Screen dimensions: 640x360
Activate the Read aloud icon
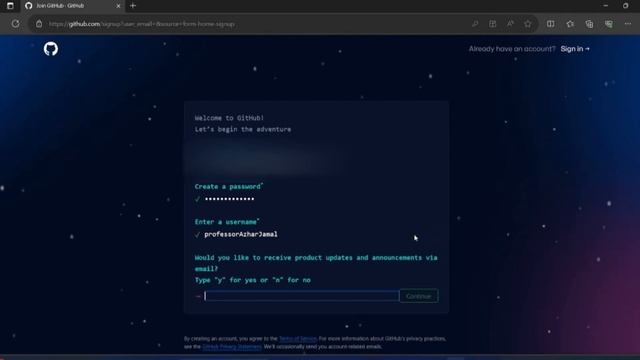tap(510, 24)
